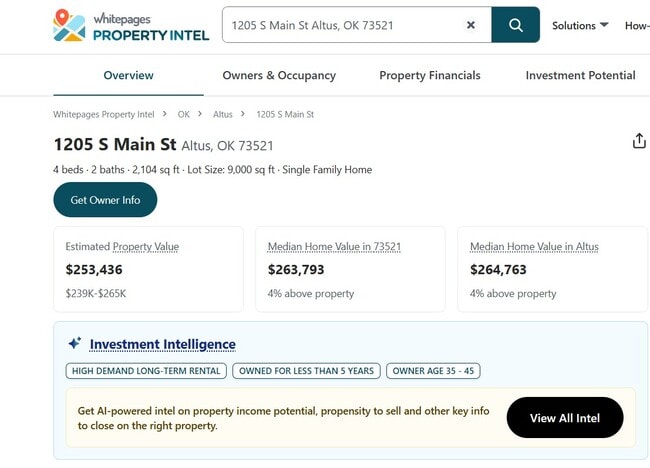Click Get Owner Info button
This screenshot has width=650, height=468.
point(105,200)
